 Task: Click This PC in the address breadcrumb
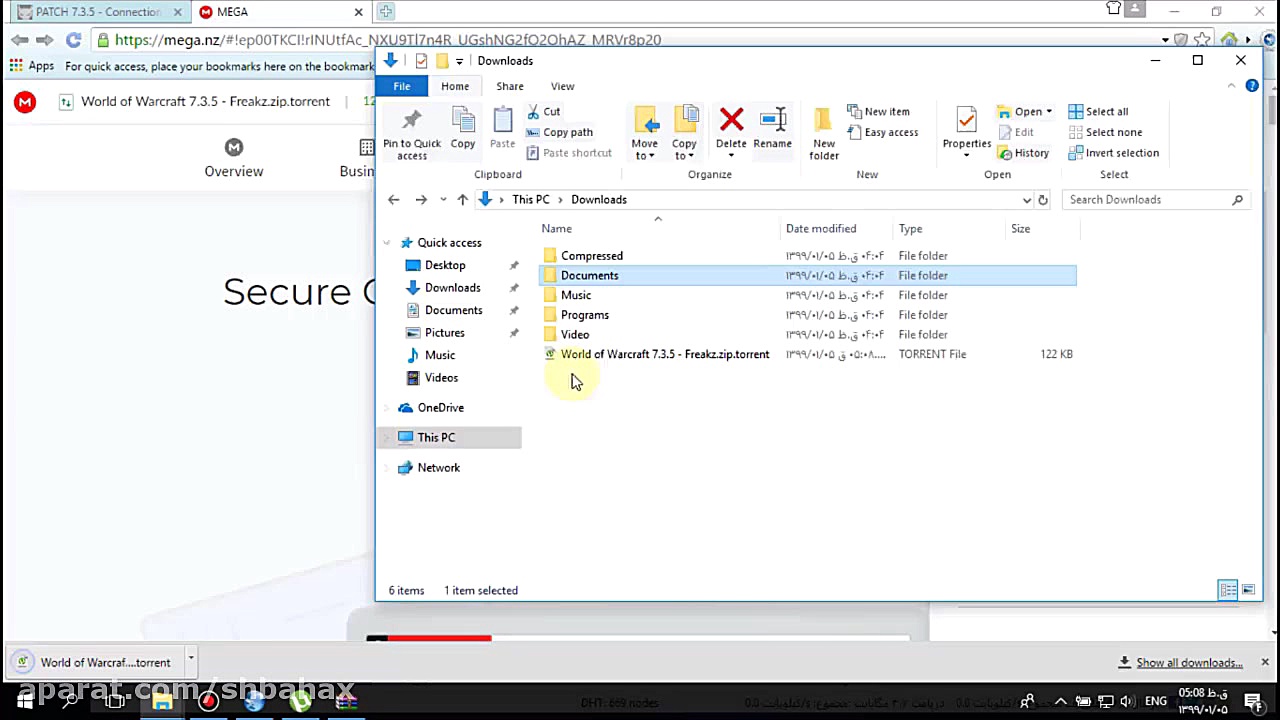(531, 200)
